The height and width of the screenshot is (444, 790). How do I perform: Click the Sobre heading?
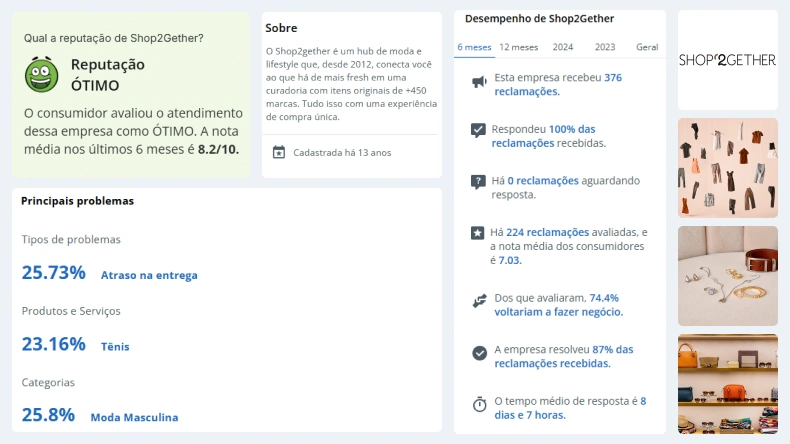coord(281,28)
